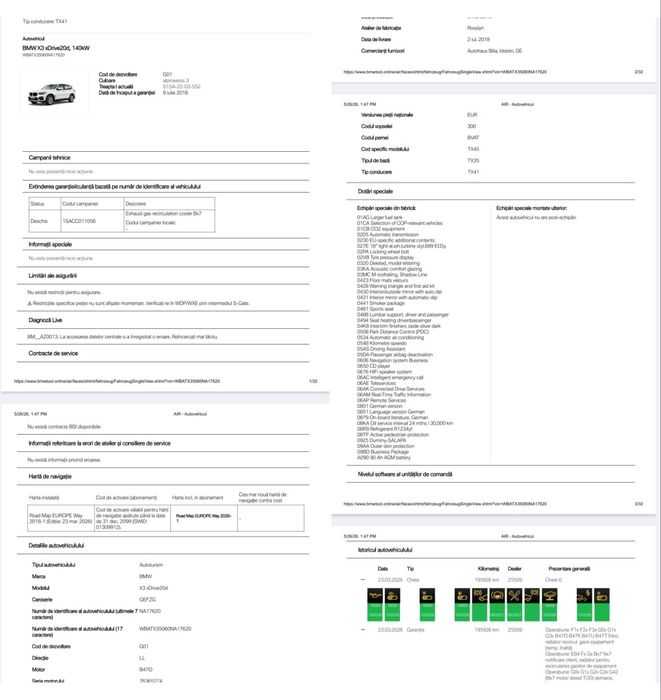Open the page 2/32 footer URL link
The image size is (661, 700).
point(445,71)
